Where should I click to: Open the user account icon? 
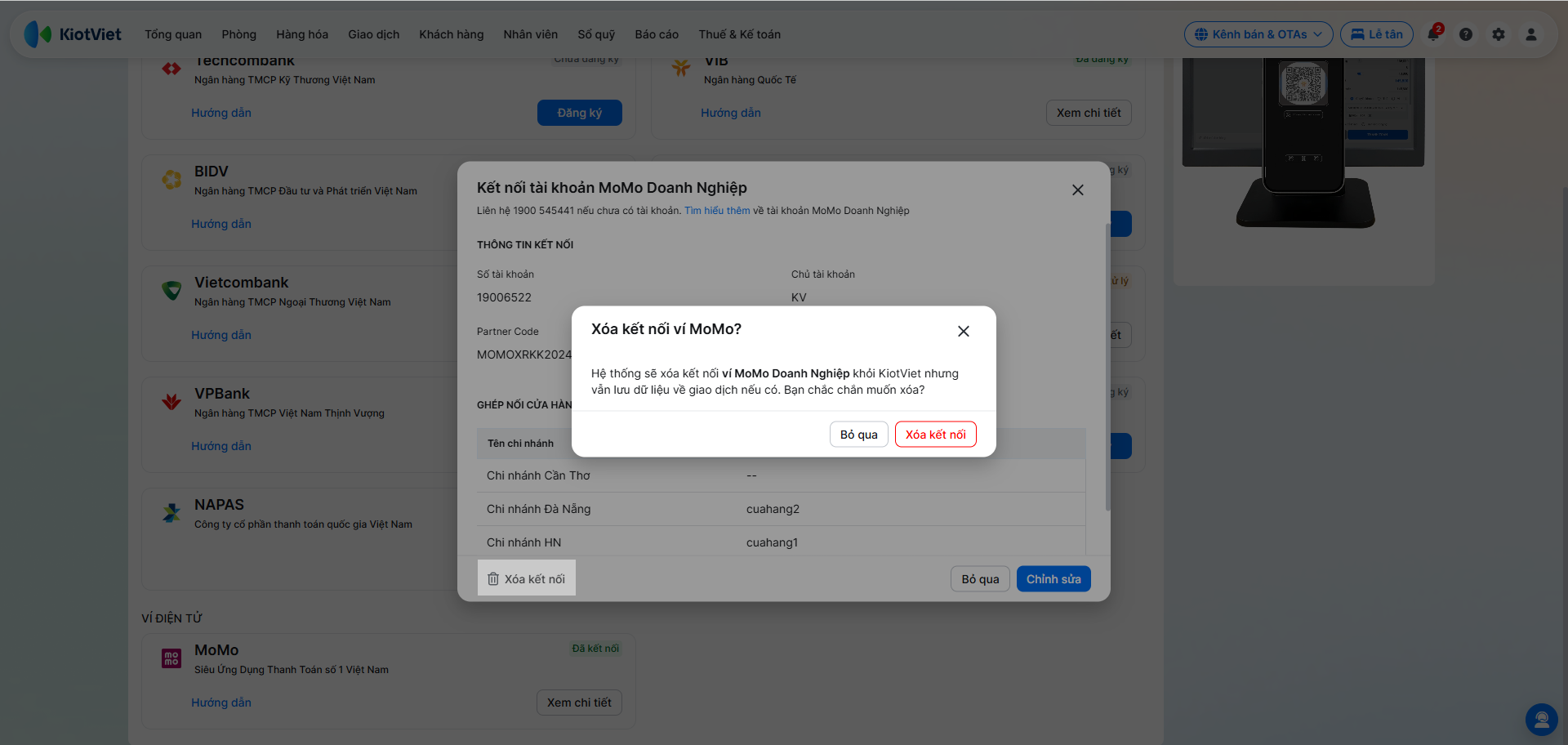coord(1531,34)
